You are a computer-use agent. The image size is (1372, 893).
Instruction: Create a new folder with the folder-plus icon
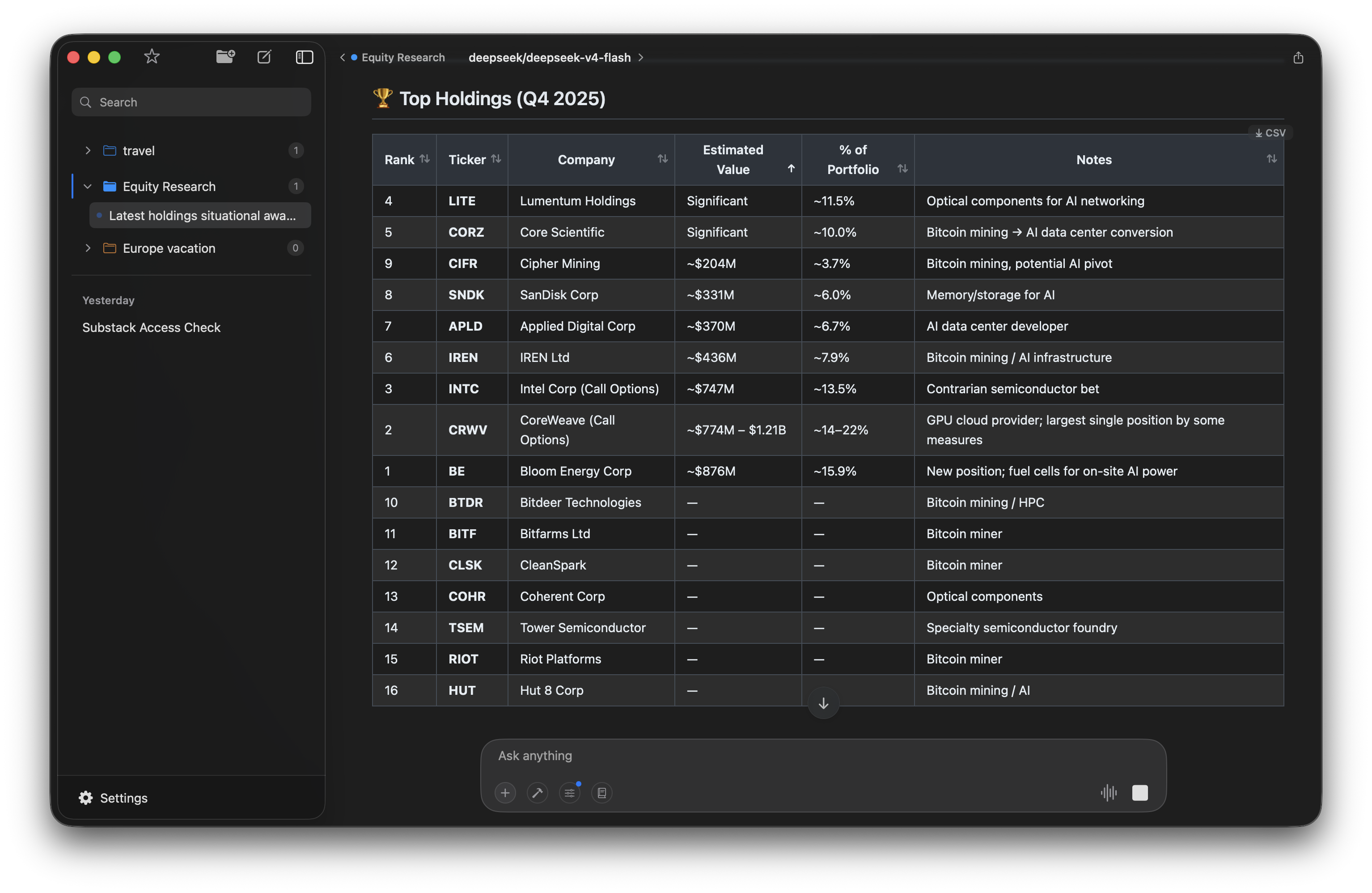click(x=225, y=56)
